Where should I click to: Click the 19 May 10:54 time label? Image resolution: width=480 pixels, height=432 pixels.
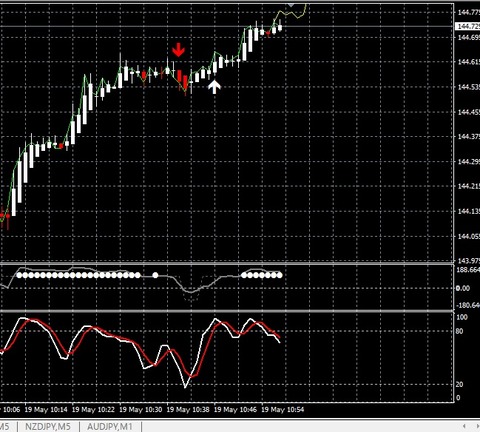click(283, 409)
